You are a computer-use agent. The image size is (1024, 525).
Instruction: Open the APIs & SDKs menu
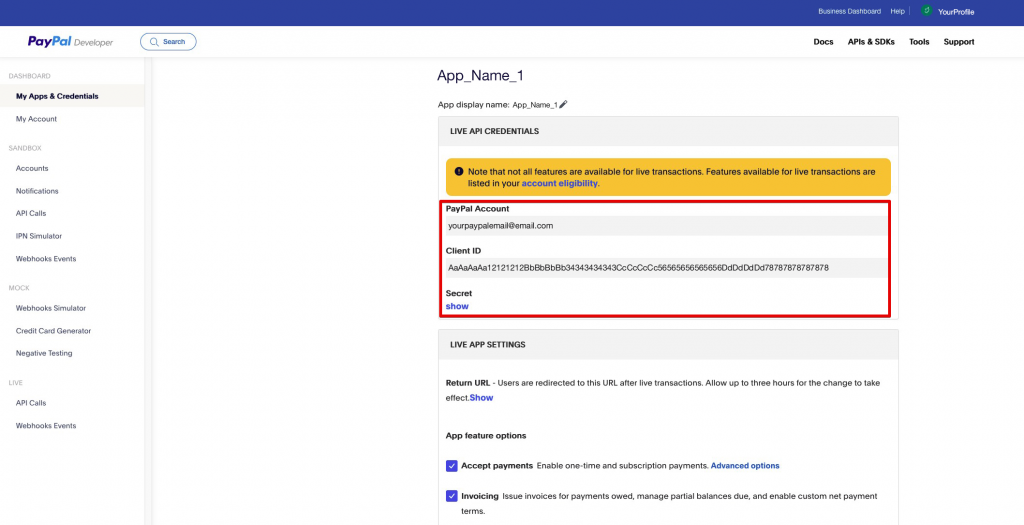871,42
